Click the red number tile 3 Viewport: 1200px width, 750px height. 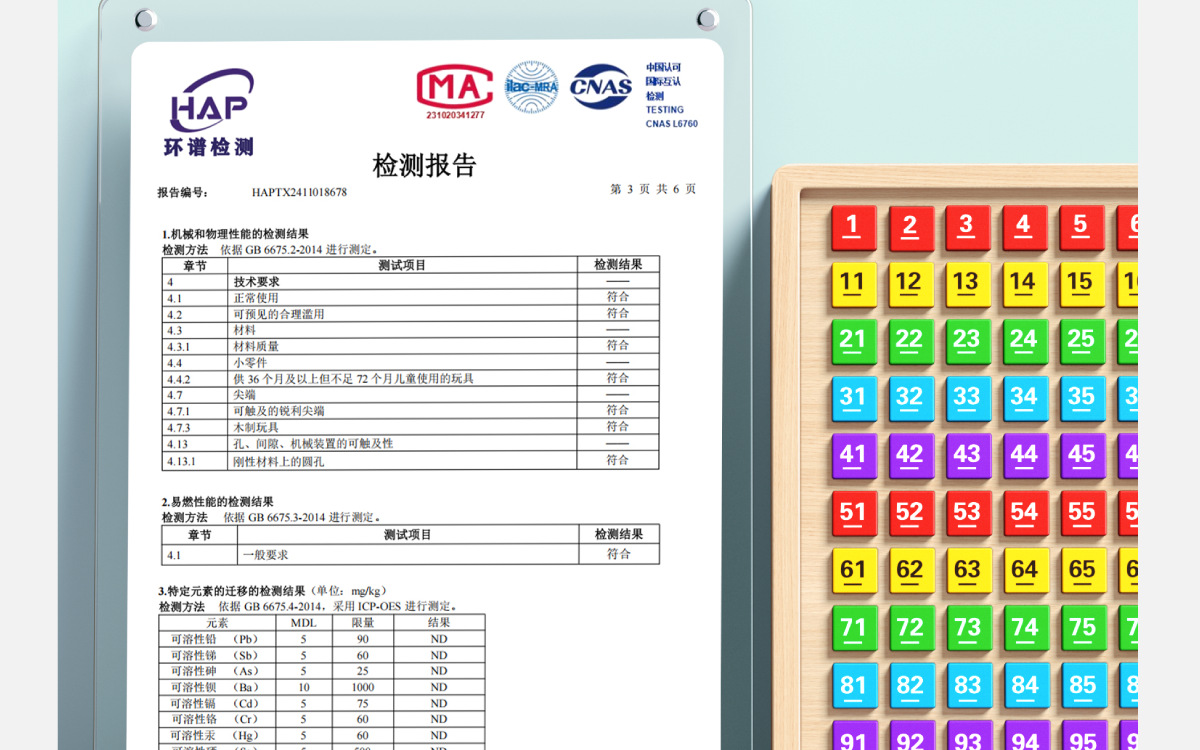point(968,228)
